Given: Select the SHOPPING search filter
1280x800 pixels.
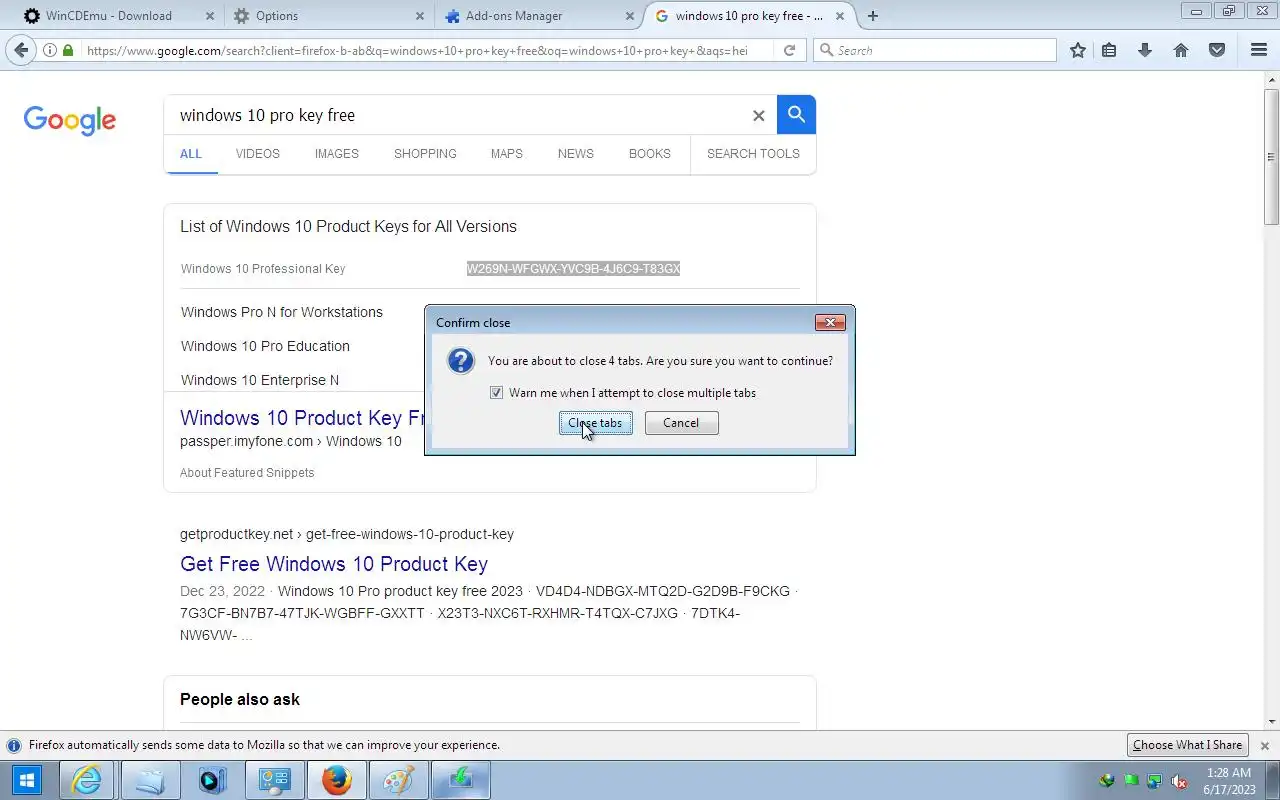Looking at the screenshot, I should pyautogui.click(x=425, y=154).
